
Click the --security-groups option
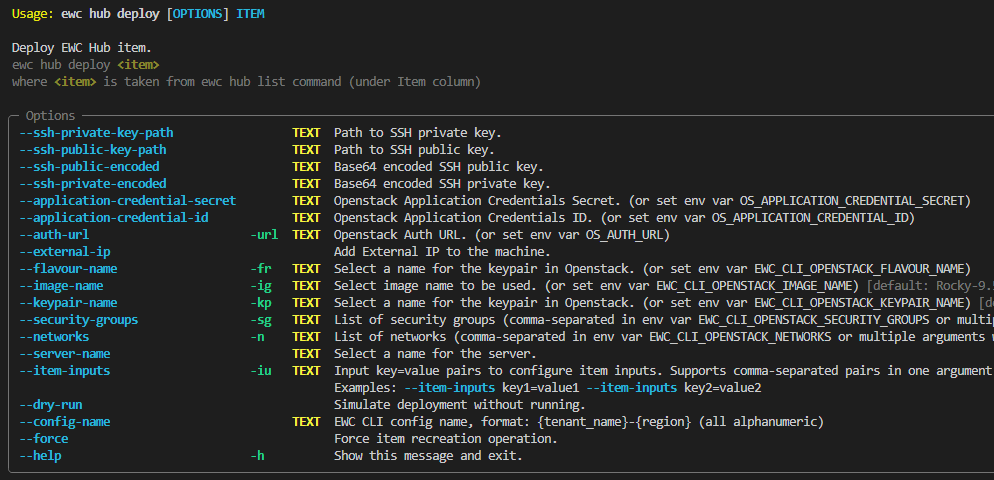(x=79, y=320)
